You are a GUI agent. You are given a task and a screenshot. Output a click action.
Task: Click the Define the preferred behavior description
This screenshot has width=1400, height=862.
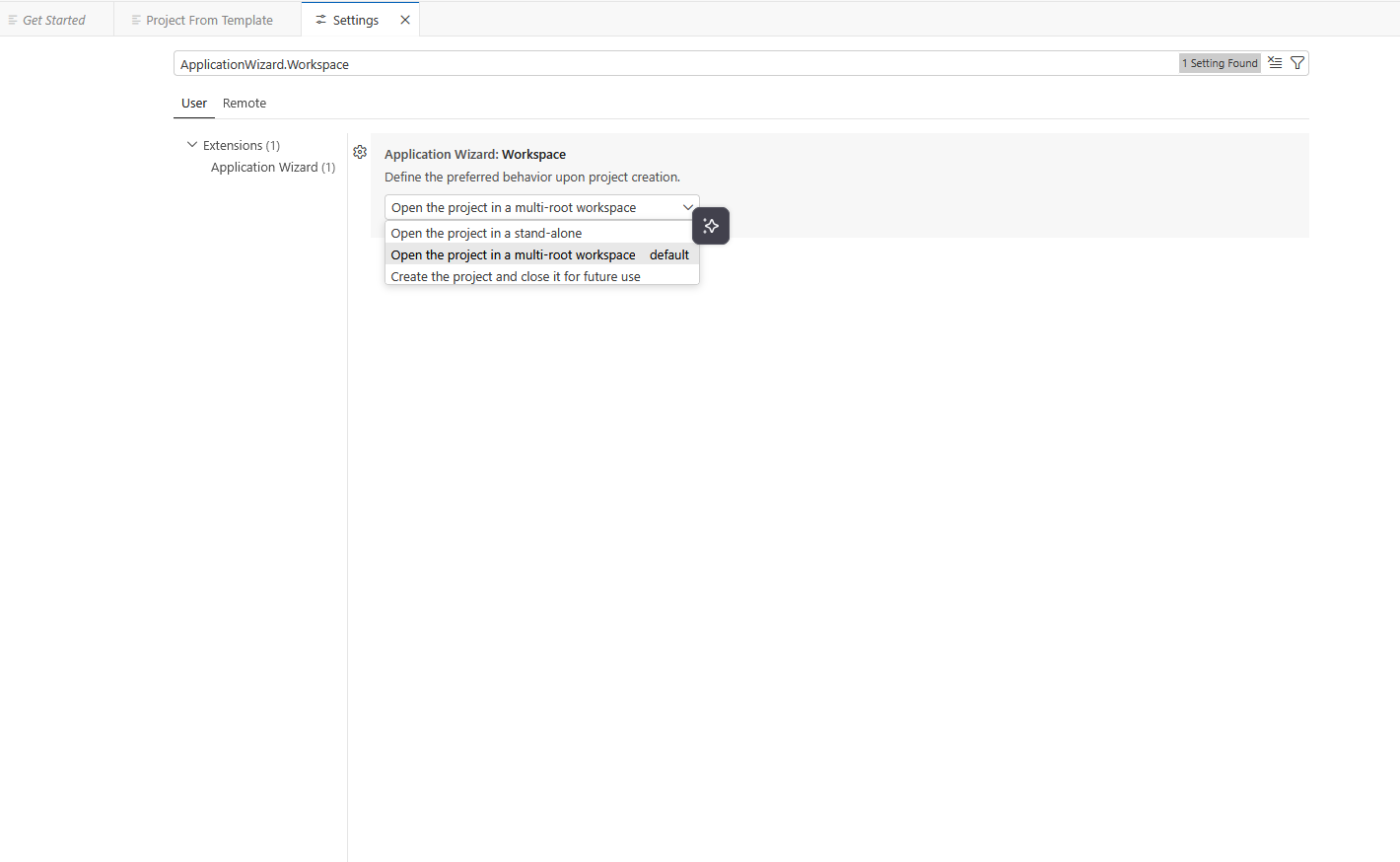[532, 178]
